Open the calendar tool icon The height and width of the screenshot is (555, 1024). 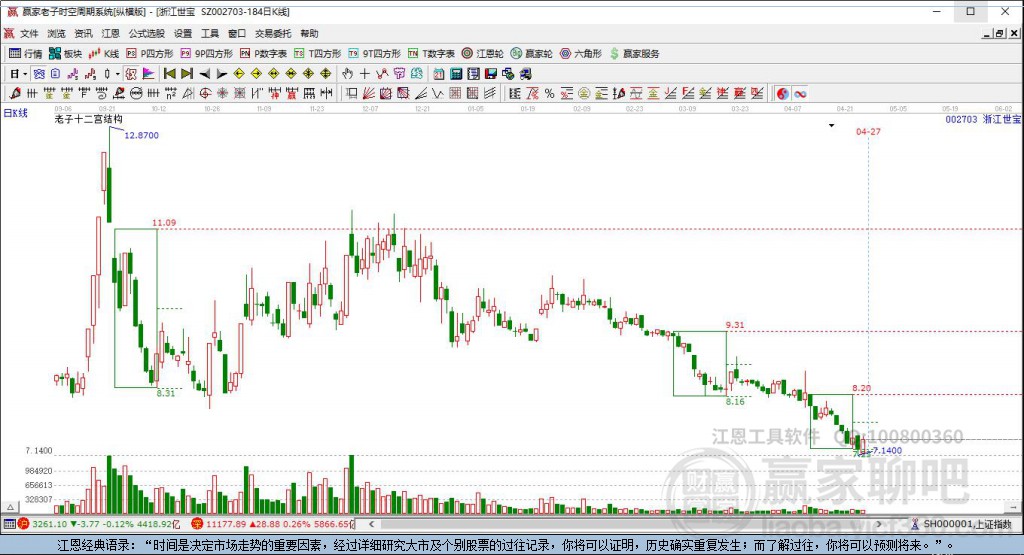coord(439,74)
